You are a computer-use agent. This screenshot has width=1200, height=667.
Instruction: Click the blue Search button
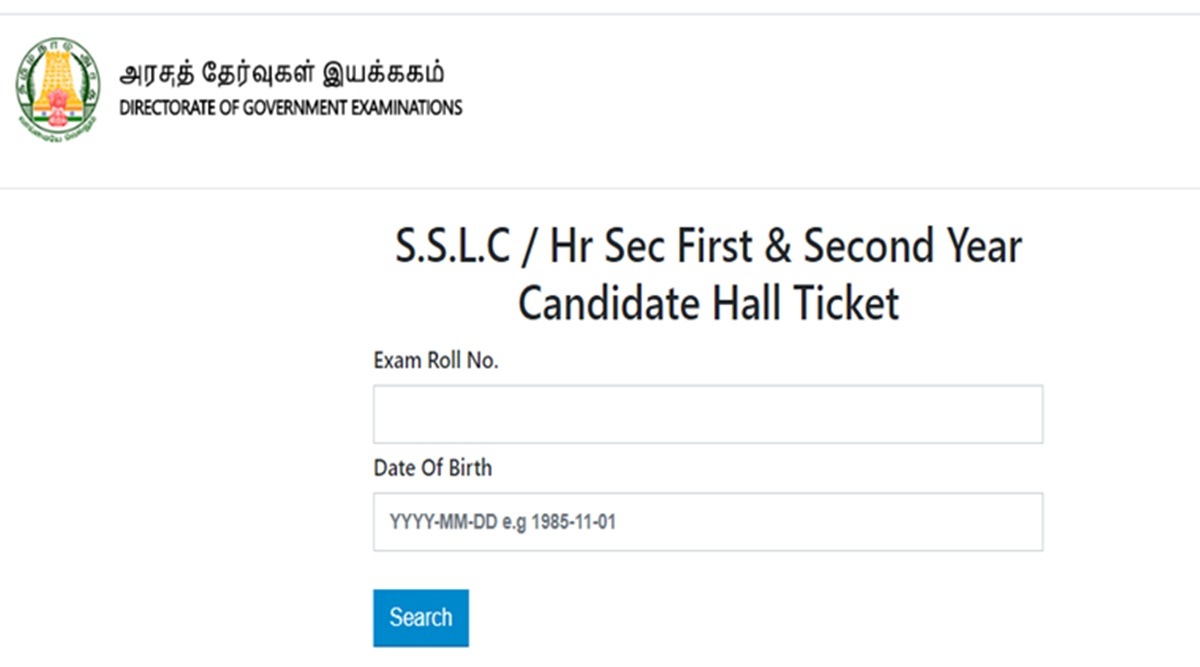pyautogui.click(x=421, y=618)
